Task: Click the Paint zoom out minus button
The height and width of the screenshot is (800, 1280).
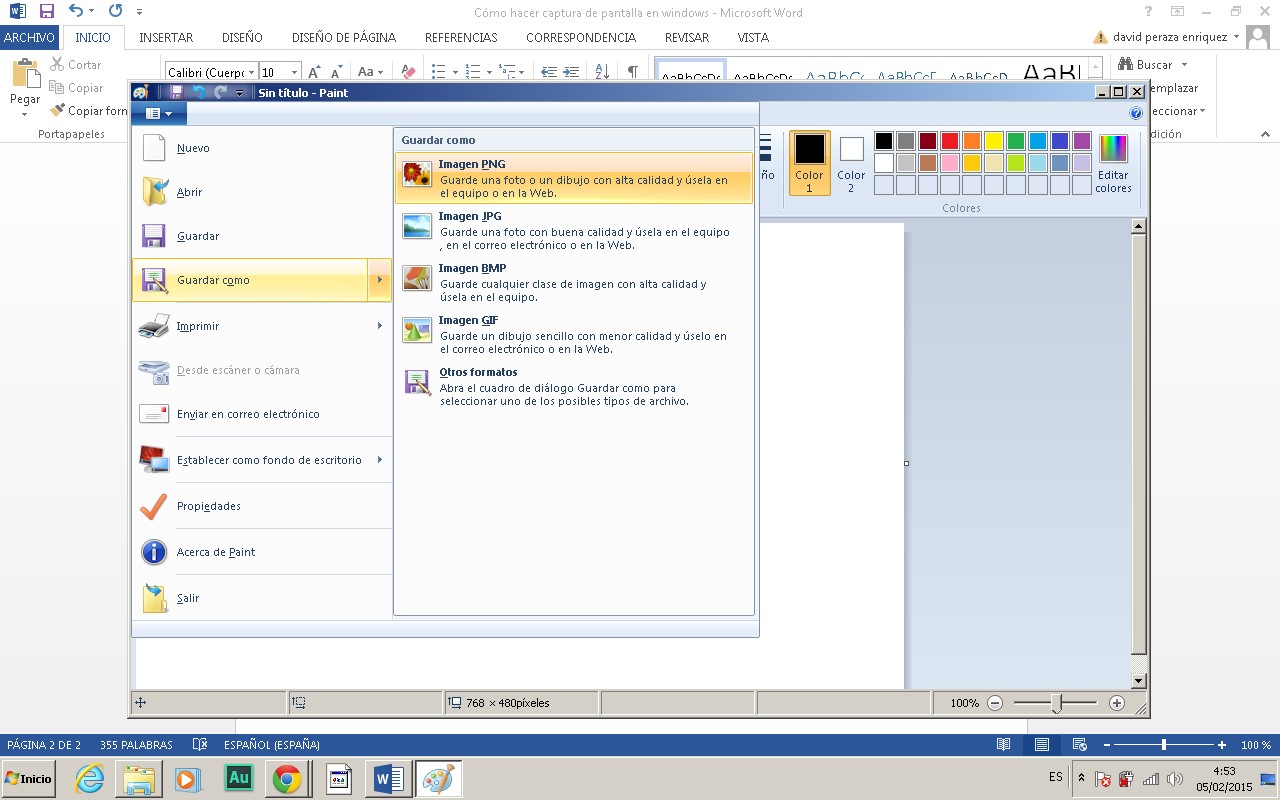Action: pos(995,703)
